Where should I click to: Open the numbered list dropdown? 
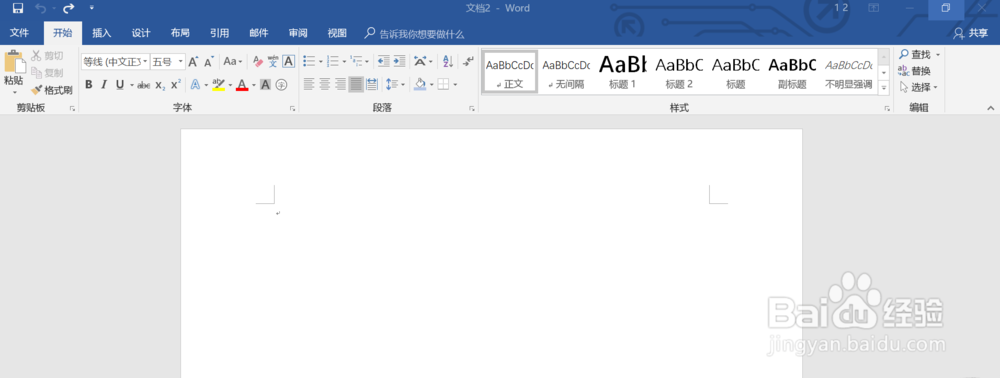click(x=344, y=62)
